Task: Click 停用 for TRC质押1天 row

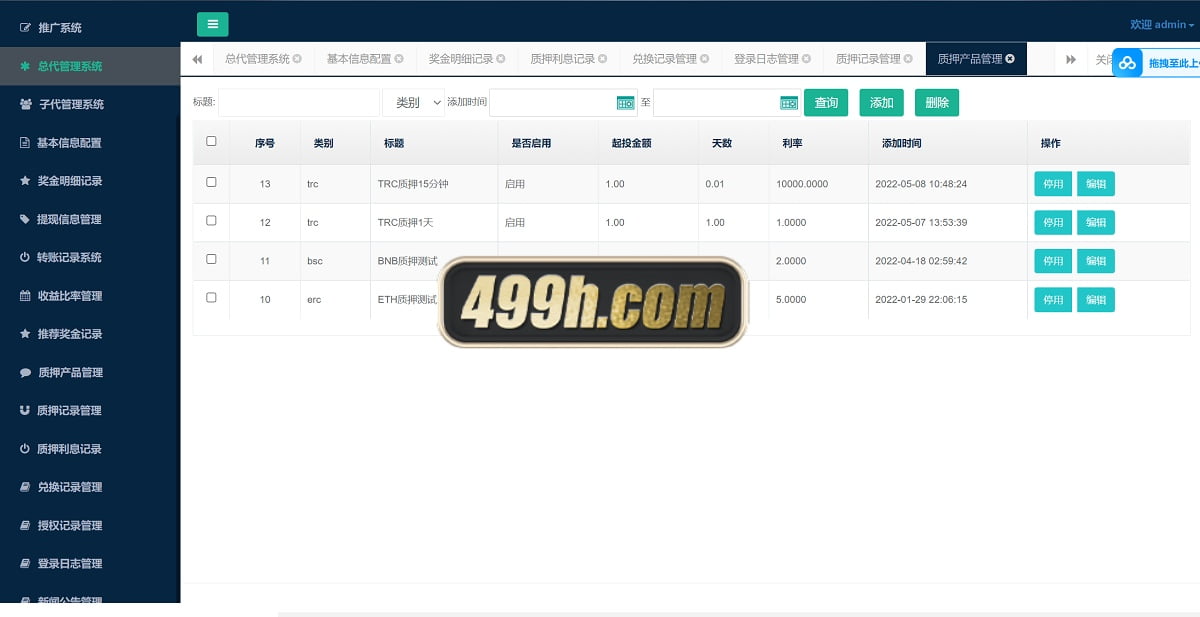Action: point(1053,222)
